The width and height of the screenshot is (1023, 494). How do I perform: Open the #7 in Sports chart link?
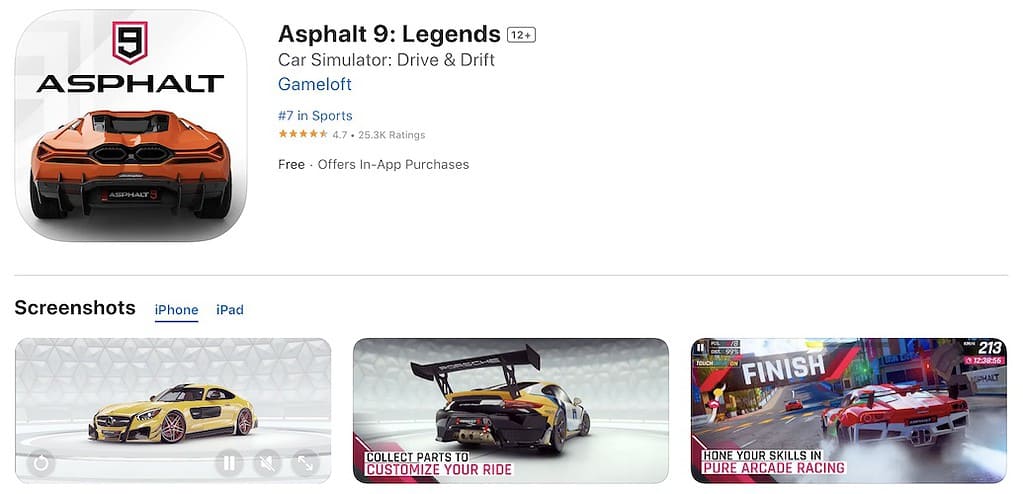pos(315,116)
